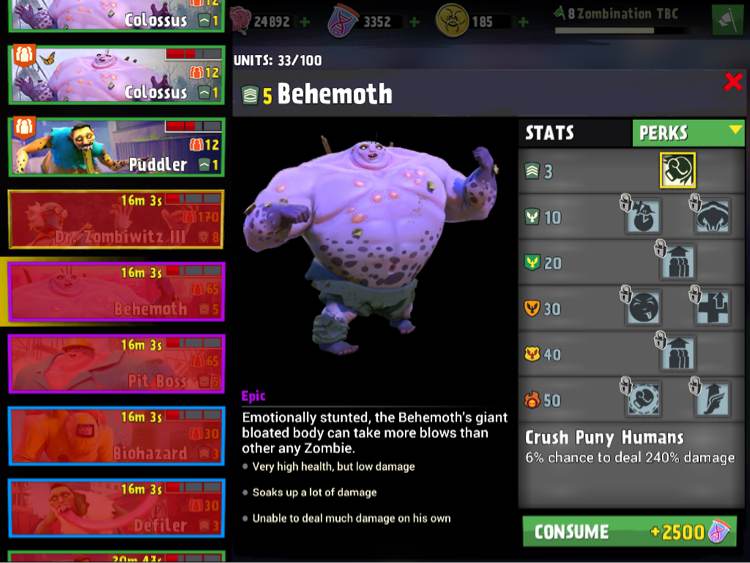The width and height of the screenshot is (750, 563).
Task: Select the locked squad perk at level 40
Action: pos(677,353)
